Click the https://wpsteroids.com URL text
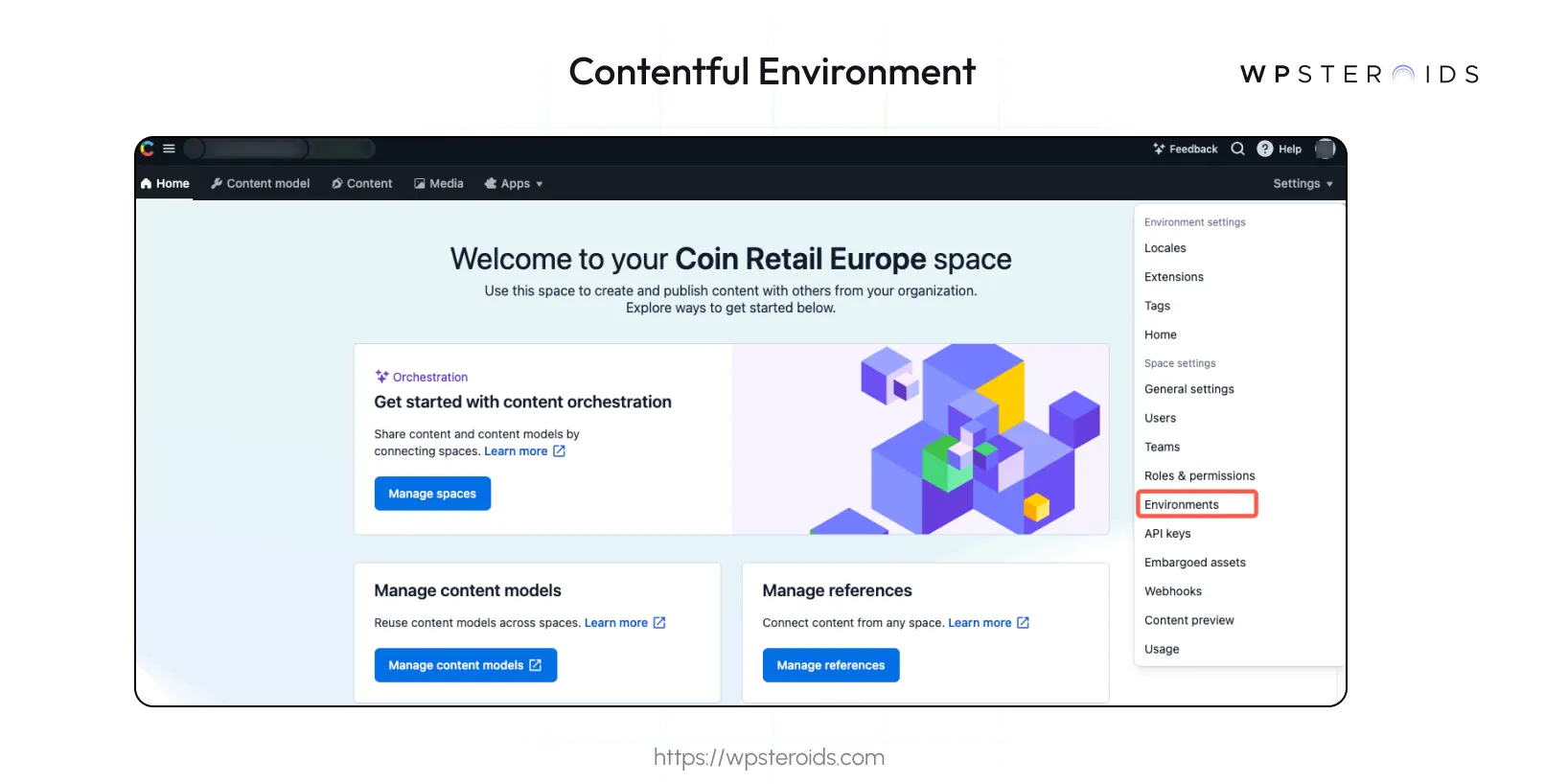 (769, 757)
